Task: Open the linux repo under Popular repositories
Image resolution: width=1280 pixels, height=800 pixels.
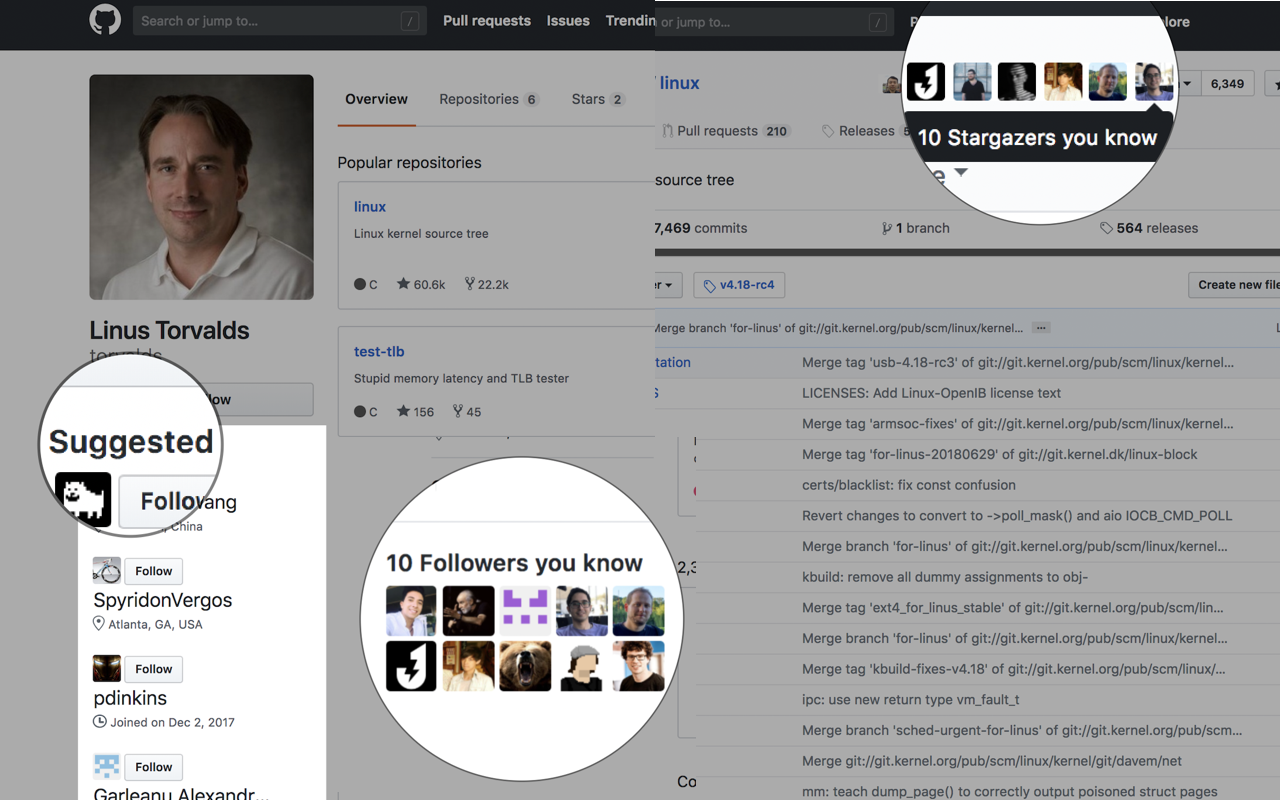Action: [370, 206]
